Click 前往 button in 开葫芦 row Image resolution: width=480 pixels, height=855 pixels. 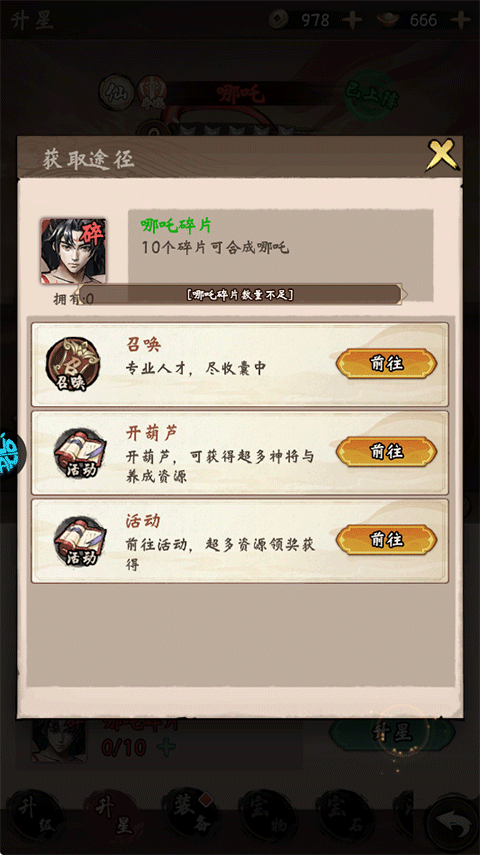[386, 451]
